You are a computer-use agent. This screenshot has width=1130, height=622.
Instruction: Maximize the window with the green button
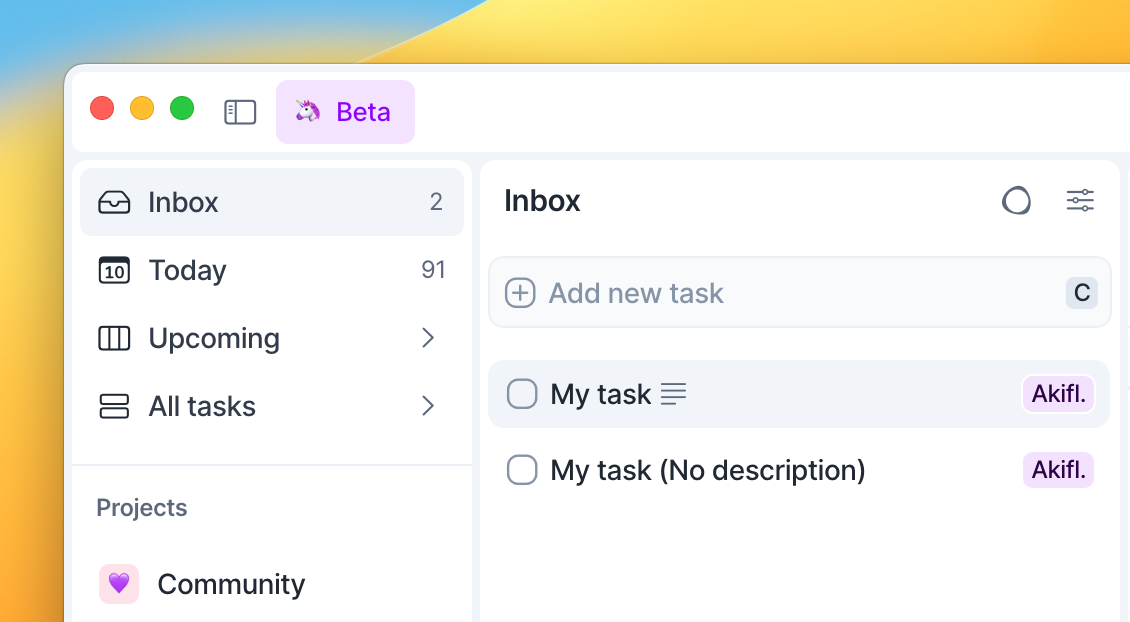tap(182, 108)
